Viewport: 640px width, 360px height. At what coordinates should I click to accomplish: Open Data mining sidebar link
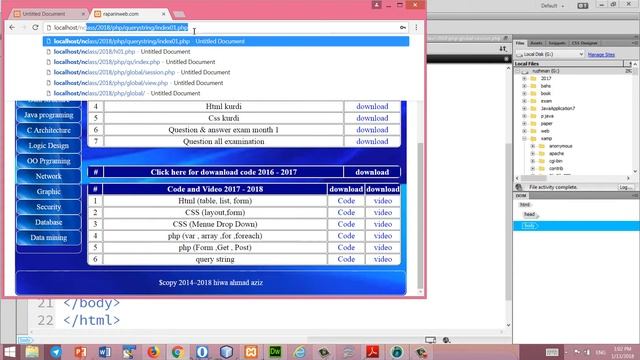(x=49, y=238)
